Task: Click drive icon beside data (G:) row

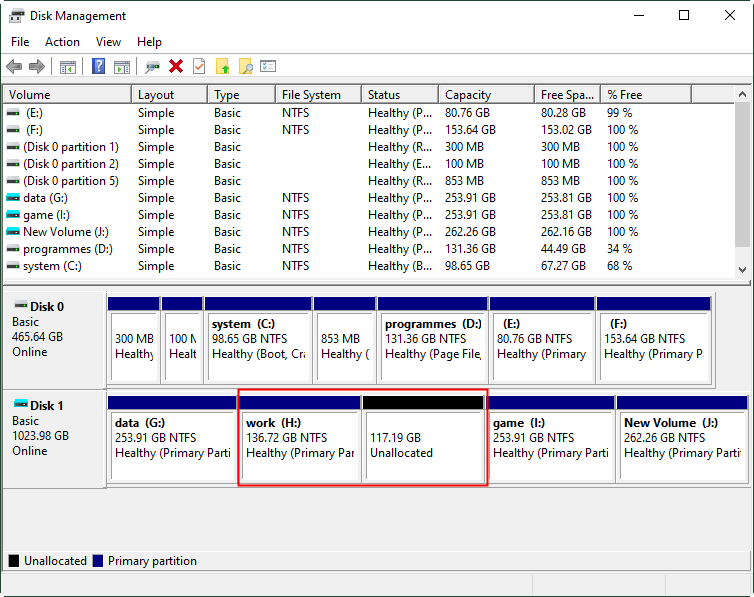Action: tap(13, 198)
